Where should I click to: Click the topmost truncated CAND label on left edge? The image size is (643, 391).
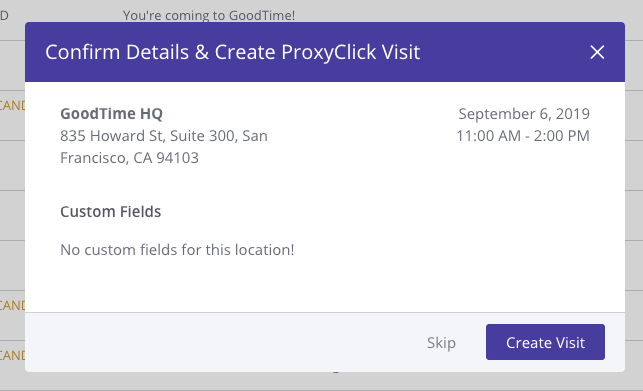click(x=12, y=105)
